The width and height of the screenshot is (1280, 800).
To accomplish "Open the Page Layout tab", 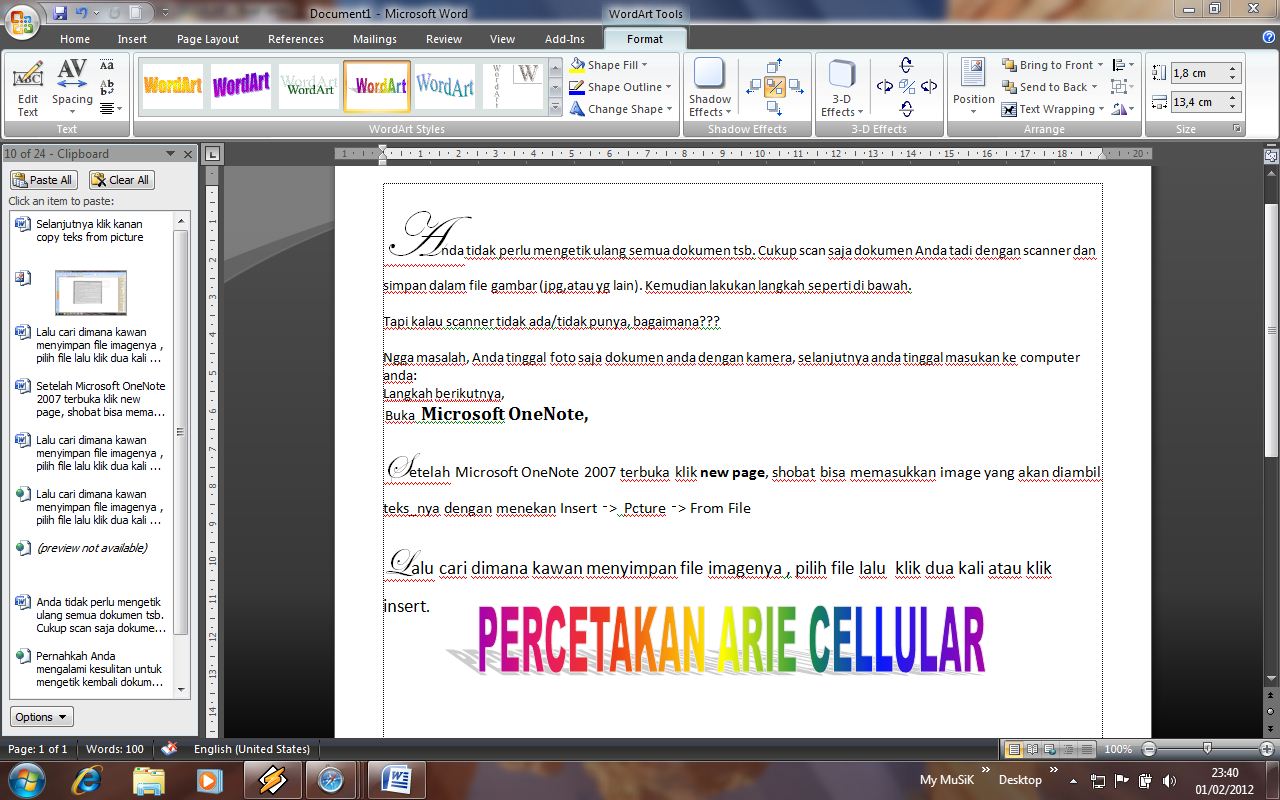I will click(208, 39).
